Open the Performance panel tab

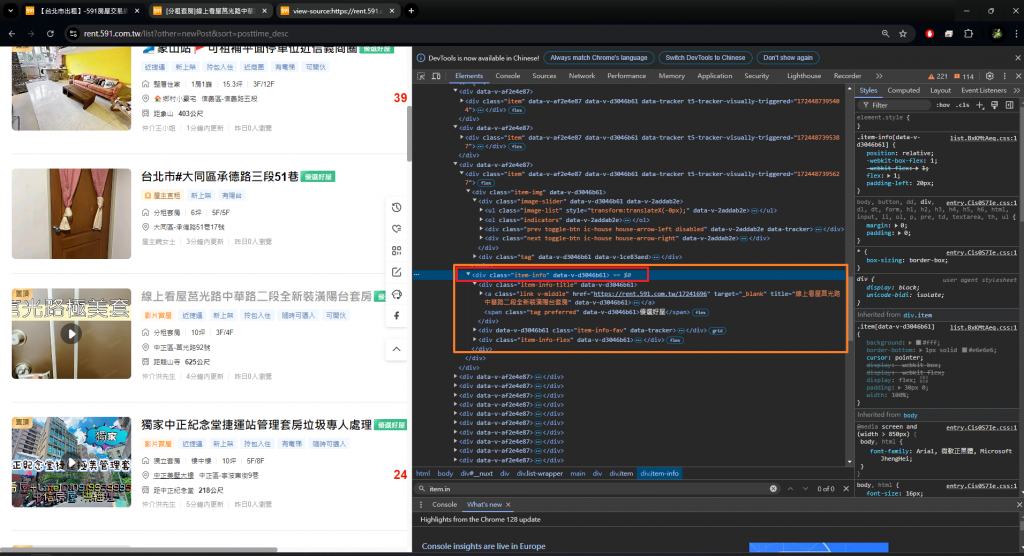[x=626, y=76]
